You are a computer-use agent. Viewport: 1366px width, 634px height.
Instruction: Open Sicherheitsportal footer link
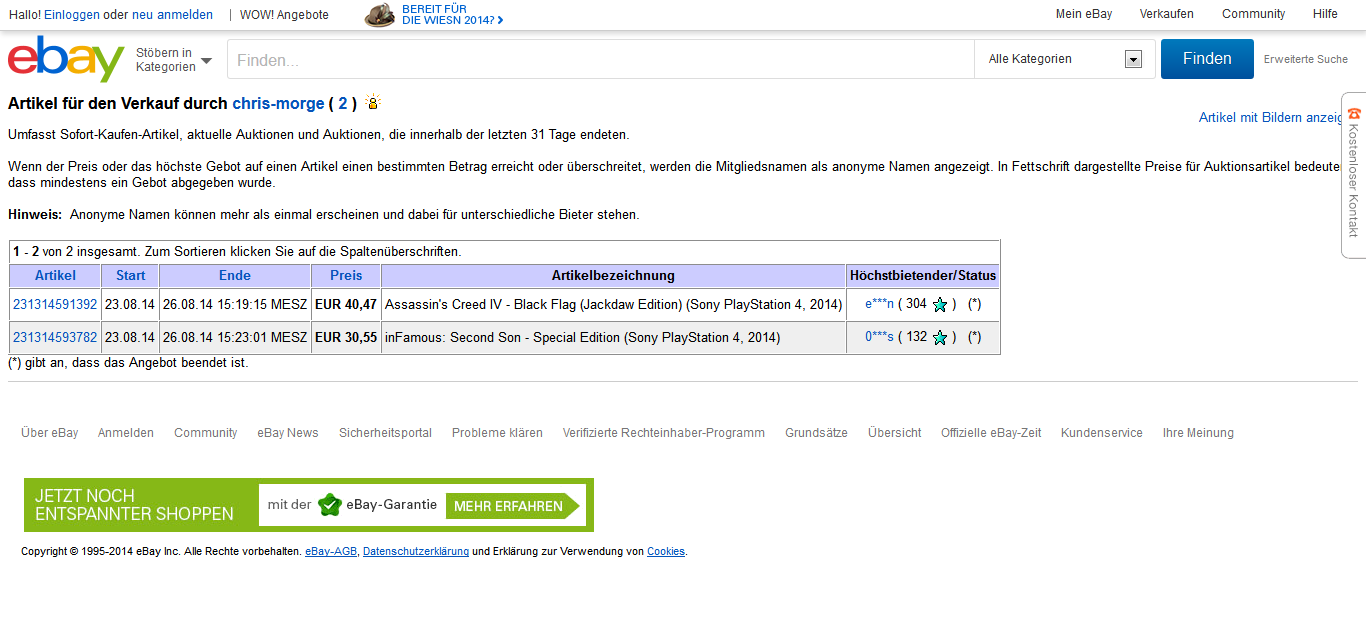coord(386,433)
